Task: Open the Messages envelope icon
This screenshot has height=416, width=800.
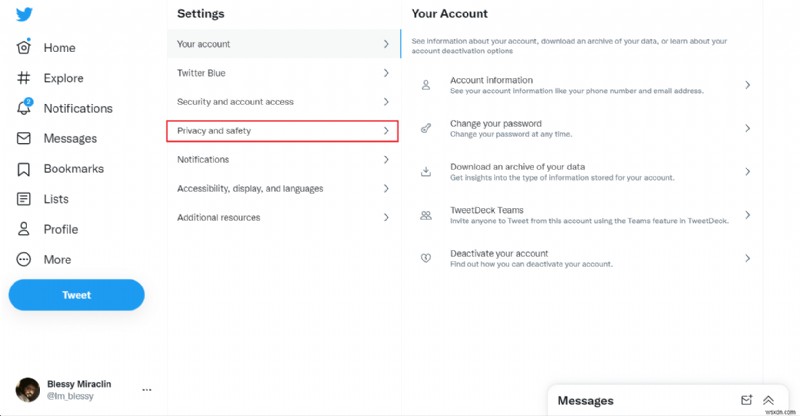Action: [24, 138]
